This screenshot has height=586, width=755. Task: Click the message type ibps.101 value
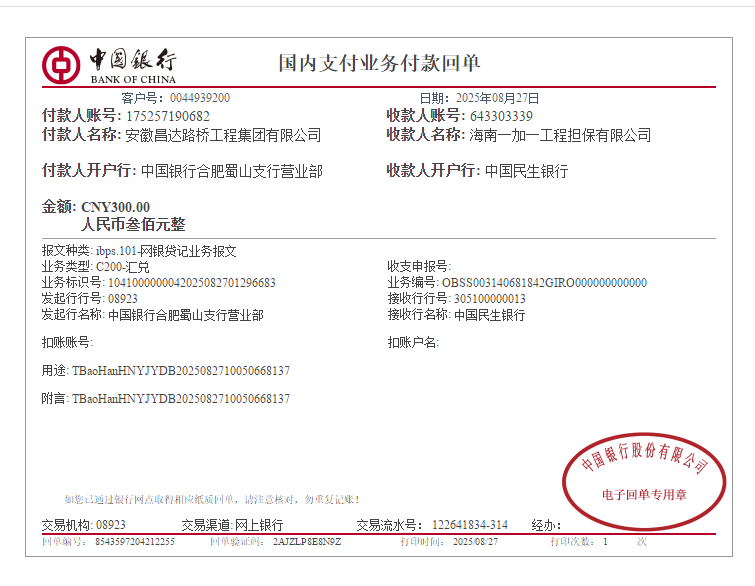click(x=116, y=251)
